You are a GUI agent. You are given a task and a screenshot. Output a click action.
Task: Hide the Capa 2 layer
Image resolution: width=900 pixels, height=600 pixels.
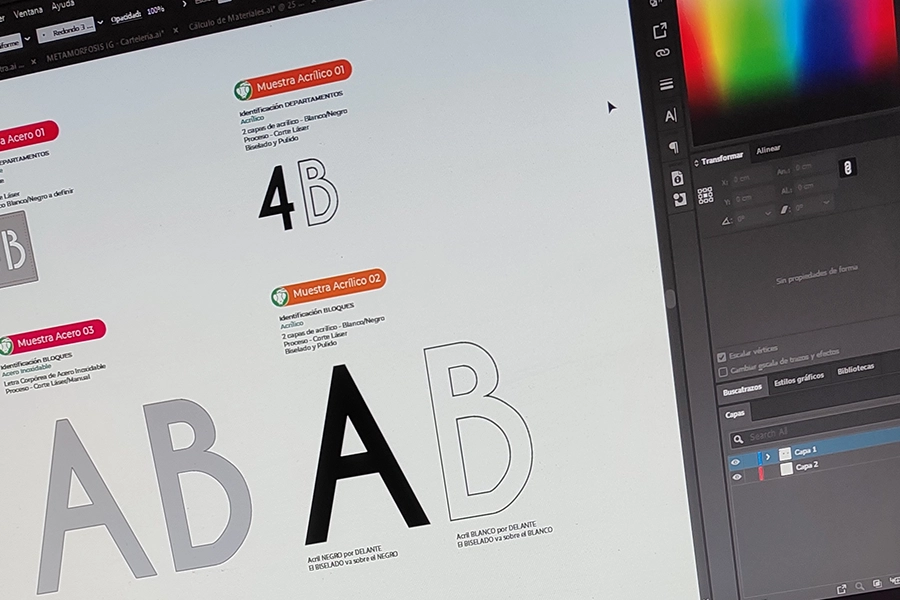click(x=737, y=478)
